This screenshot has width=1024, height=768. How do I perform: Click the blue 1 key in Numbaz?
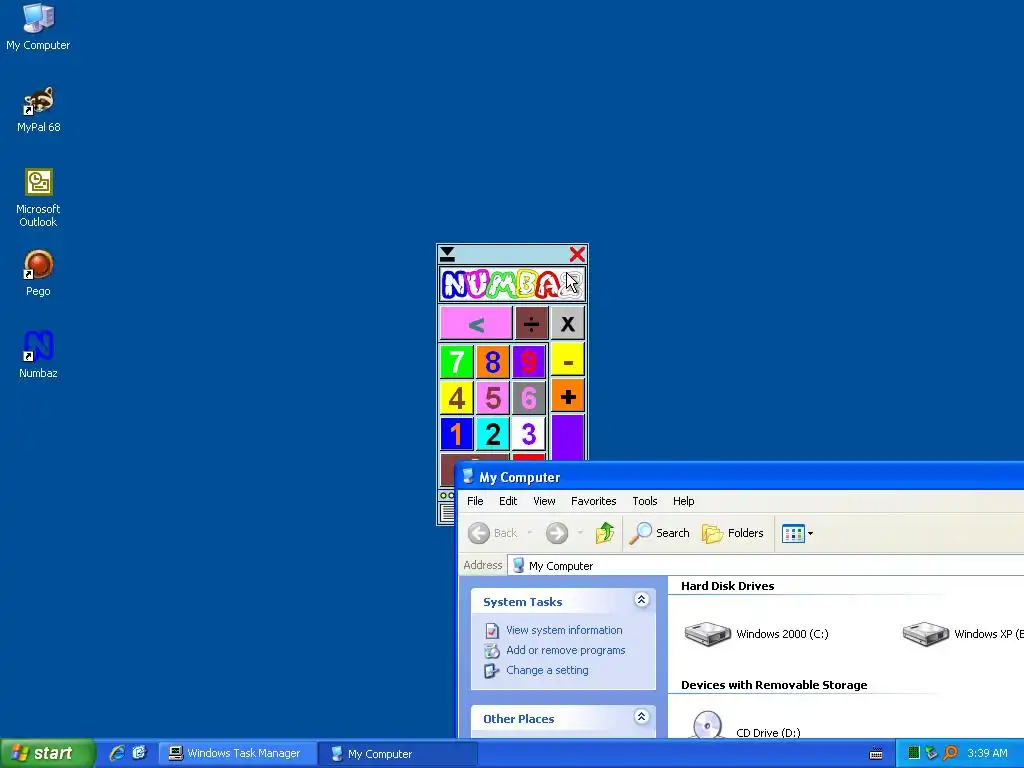[x=456, y=434]
